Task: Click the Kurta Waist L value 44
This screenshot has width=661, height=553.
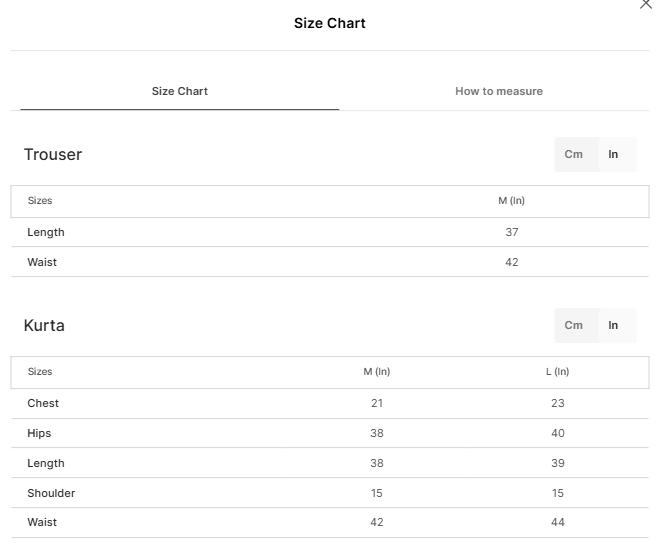Action: 558,522
